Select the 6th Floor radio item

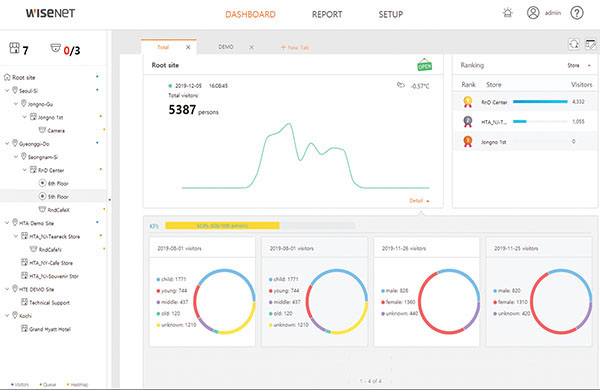coord(54,183)
